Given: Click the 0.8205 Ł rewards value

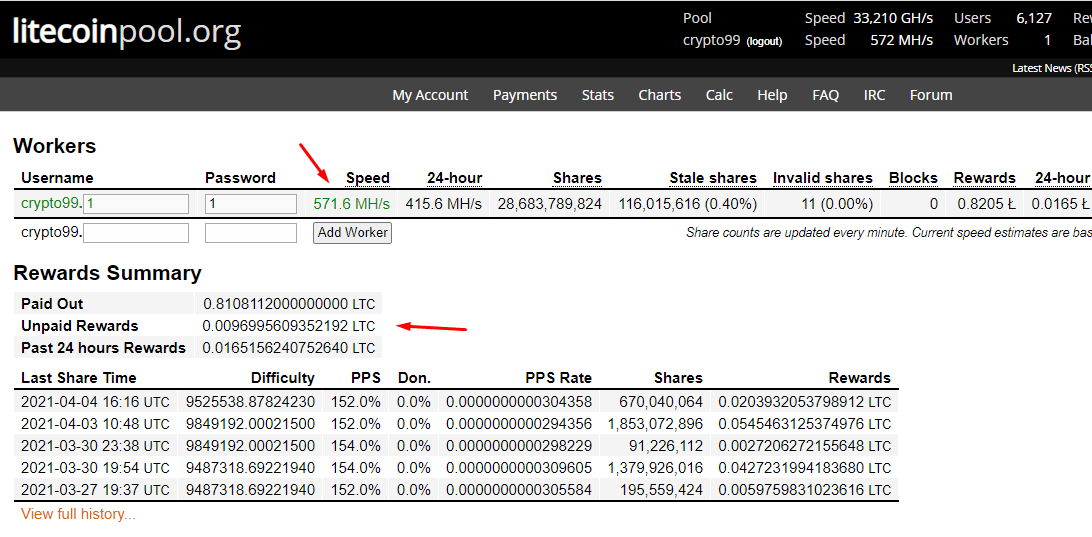Looking at the screenshot, I should (985, 204).
